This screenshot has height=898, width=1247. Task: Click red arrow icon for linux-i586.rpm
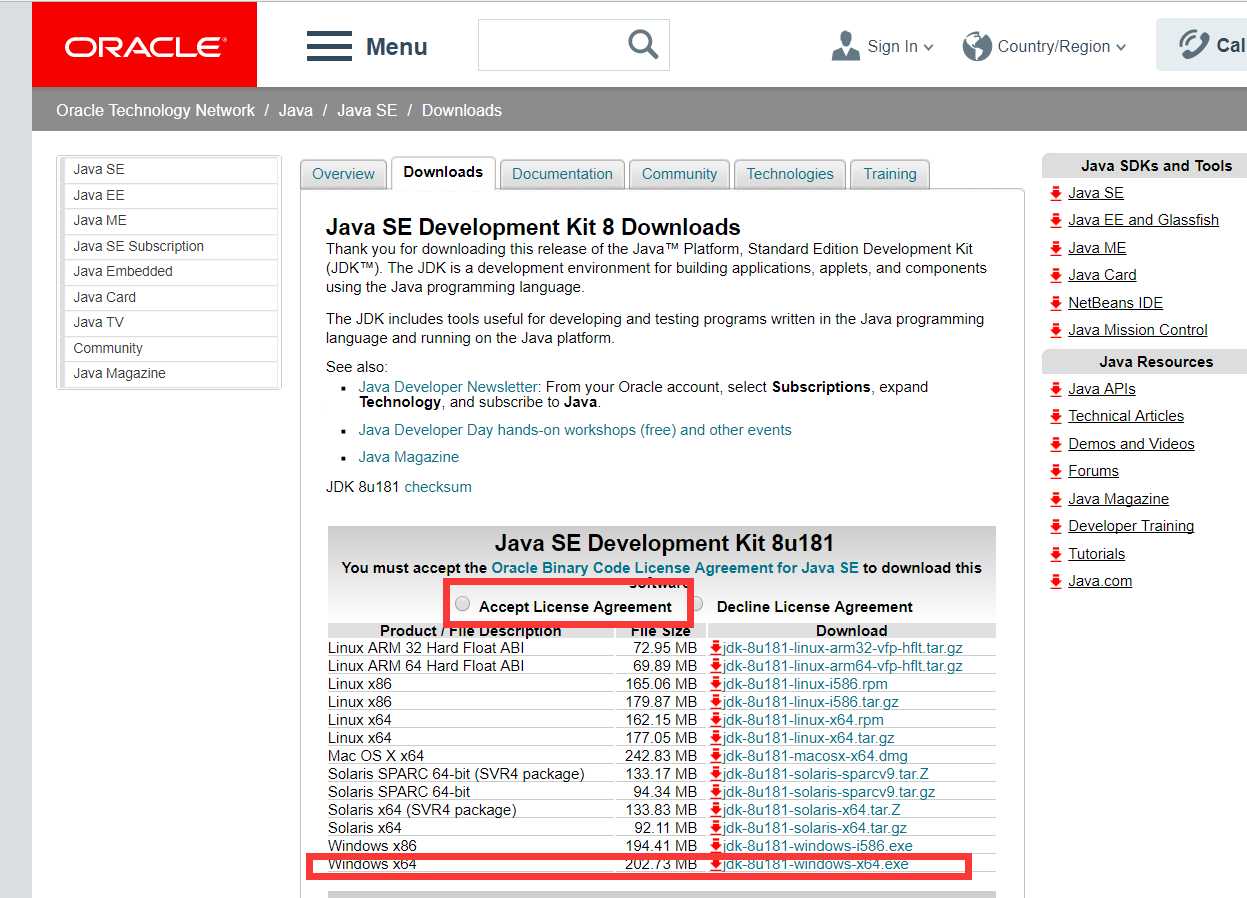tap(716, 684)
